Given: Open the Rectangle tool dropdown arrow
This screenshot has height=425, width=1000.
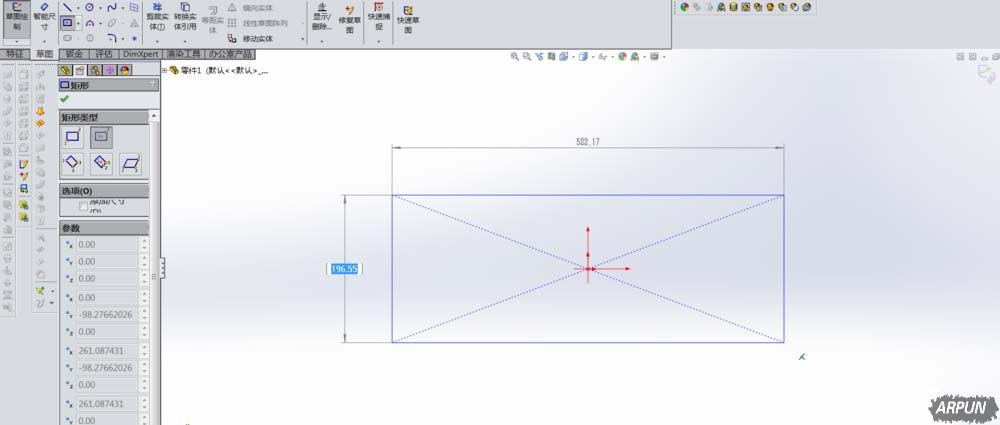Looking at the screenshot, I should pyautogui.click(x=78, y=24).
